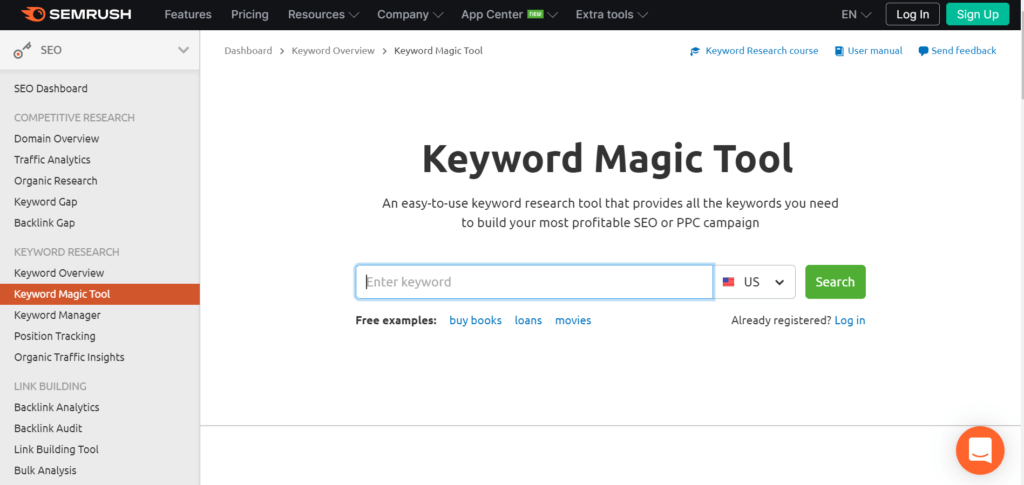Expand the EN language selector
This screenshot has height=485, width=1024.
click(856, 14)
